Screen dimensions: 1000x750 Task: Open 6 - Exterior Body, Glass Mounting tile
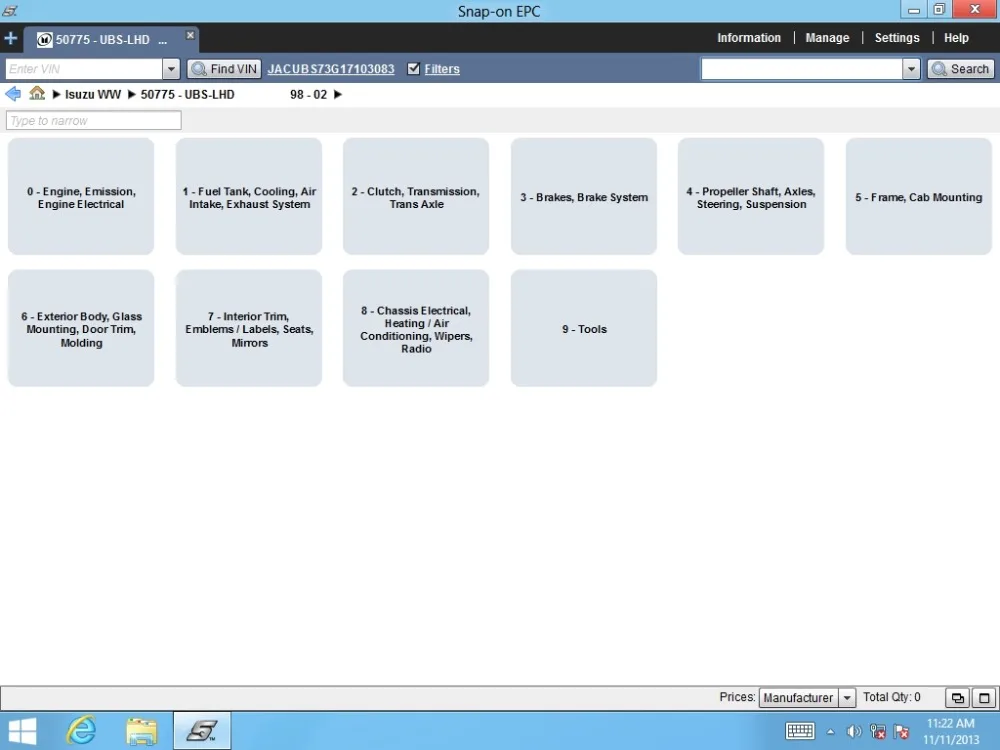point(81,328)
